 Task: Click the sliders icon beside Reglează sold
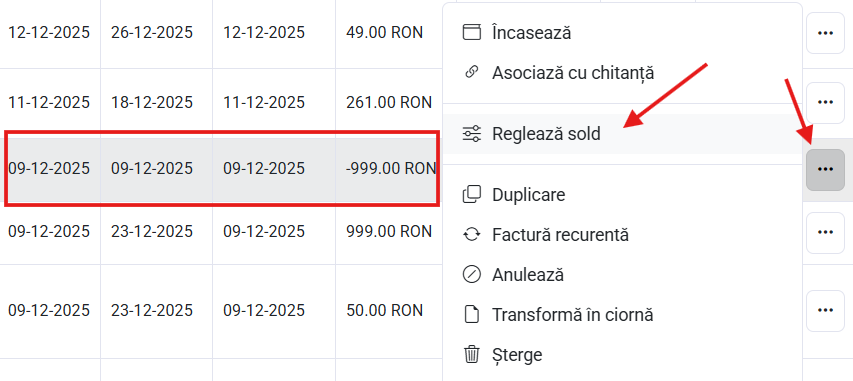472,133
